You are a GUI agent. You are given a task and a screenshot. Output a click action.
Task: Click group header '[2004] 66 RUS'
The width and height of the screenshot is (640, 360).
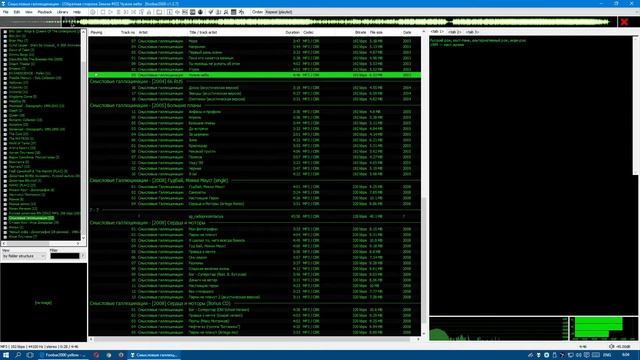pos(136,82)
